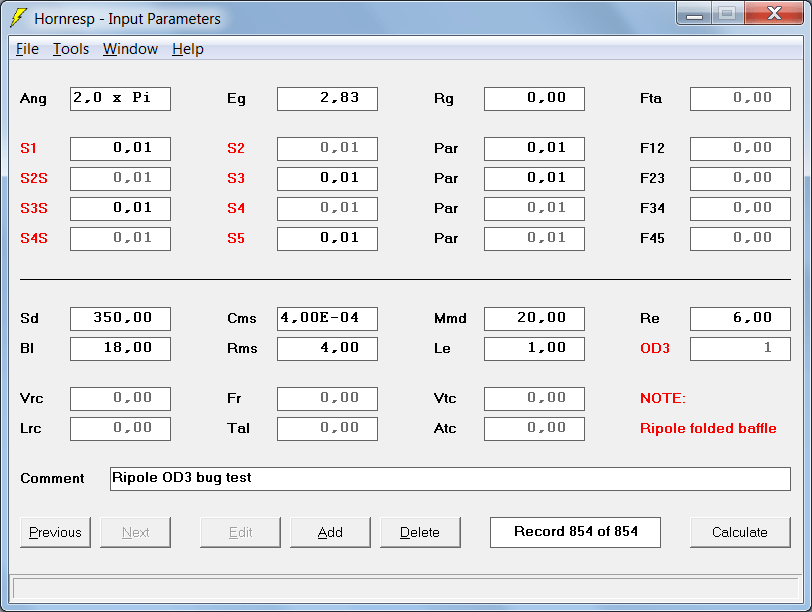
Task: Click the S2 area field
Action: pyautogui.click(x=327, y=149)
